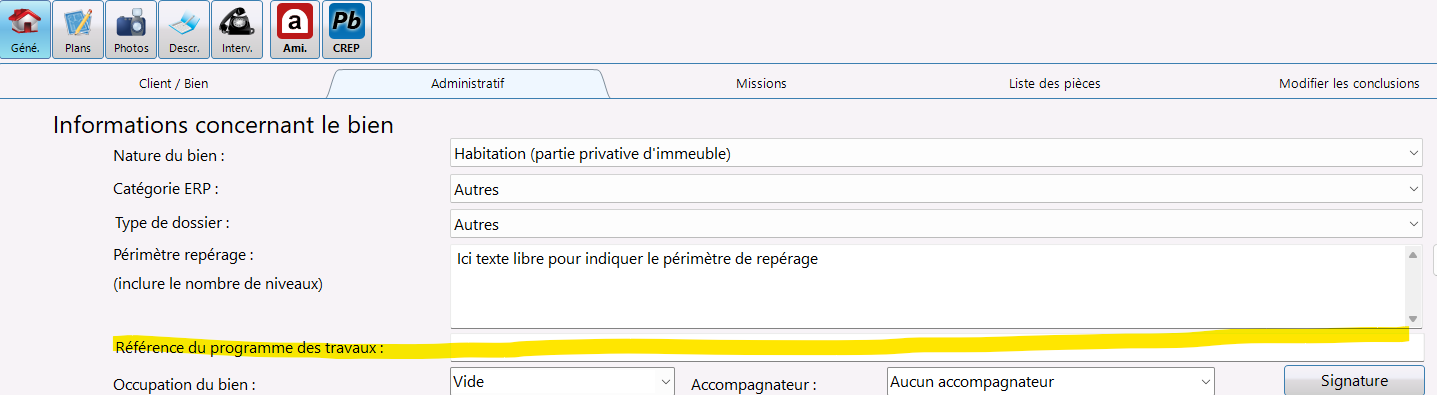Click the Périmètre repérage text area

point(928,286)
